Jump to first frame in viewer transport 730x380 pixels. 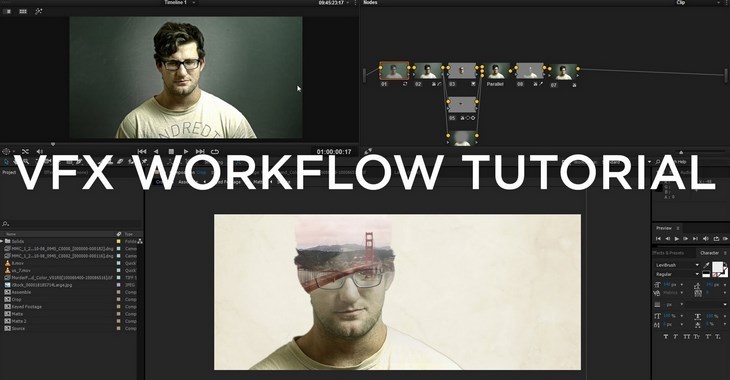[x=142, y=152]
